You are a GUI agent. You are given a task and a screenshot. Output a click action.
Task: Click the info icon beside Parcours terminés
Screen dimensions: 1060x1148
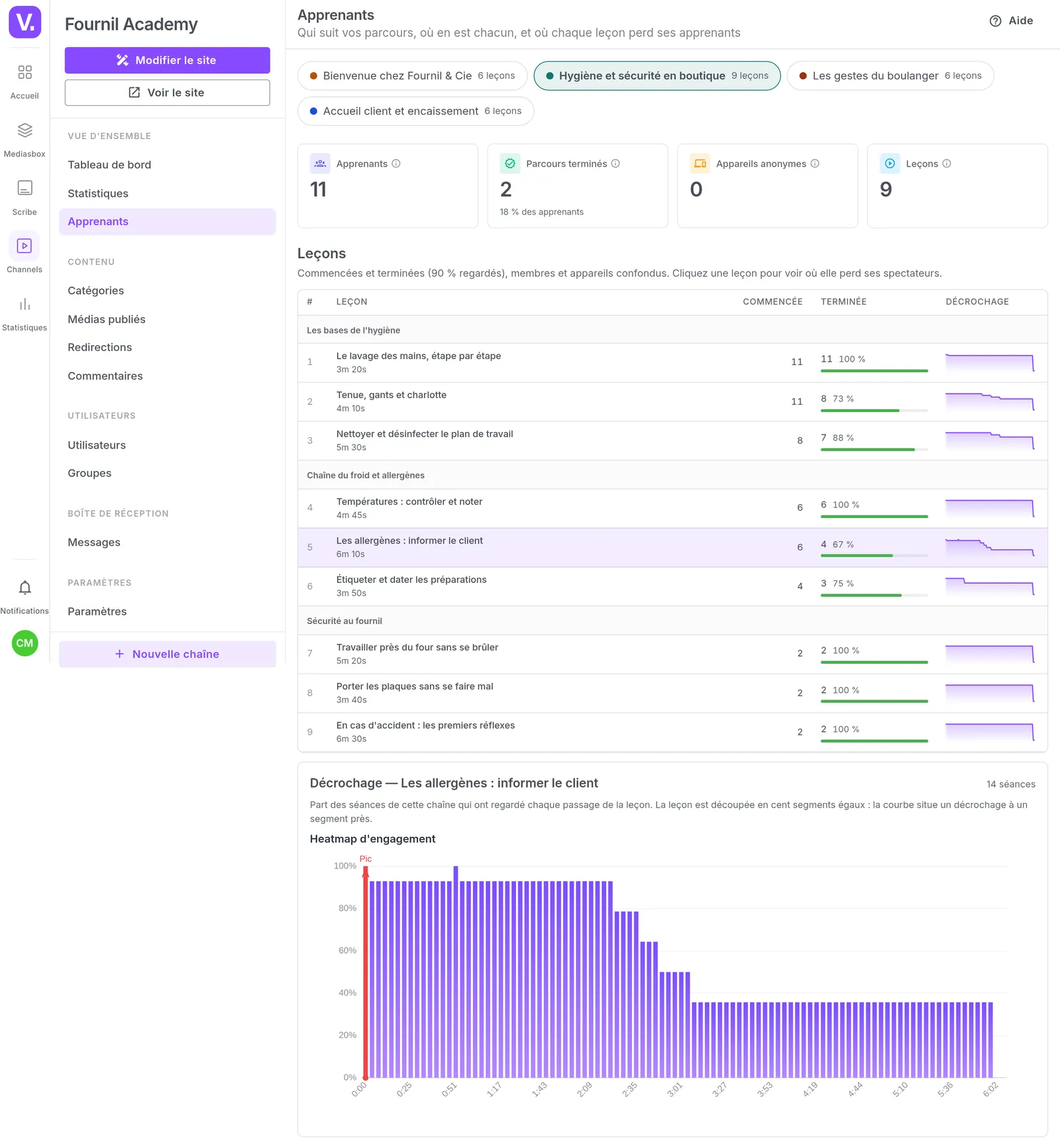[x=615, y=164]
